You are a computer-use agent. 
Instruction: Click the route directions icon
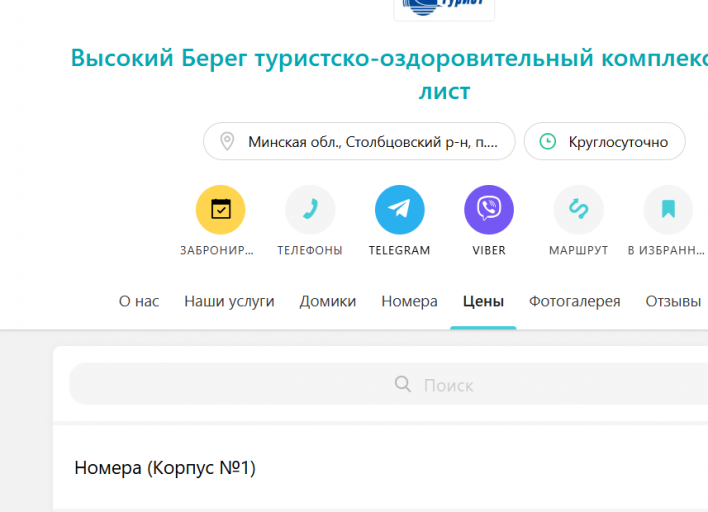coord(578,209)
